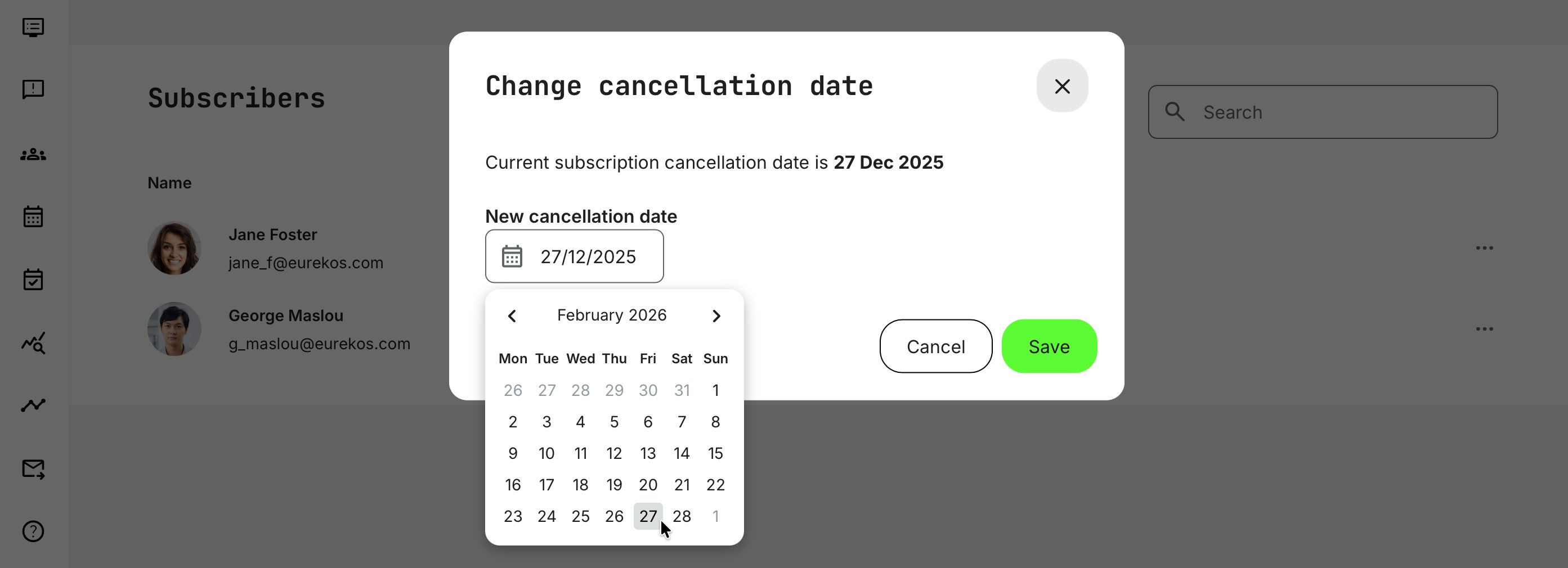Viewport: 1568px width, 568px height.
Task: Go to previous month in calendar
Action: coord(512,315)
